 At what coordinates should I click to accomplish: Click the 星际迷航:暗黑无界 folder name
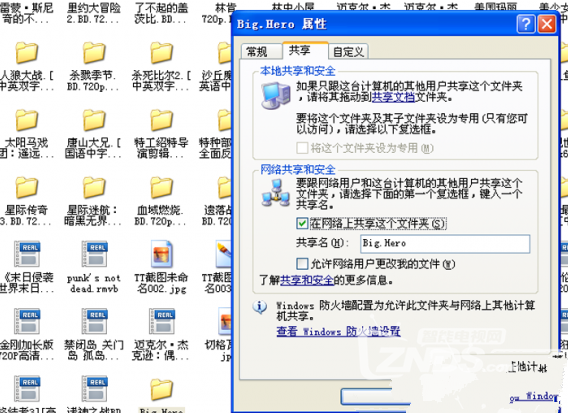tap(93, 216)
